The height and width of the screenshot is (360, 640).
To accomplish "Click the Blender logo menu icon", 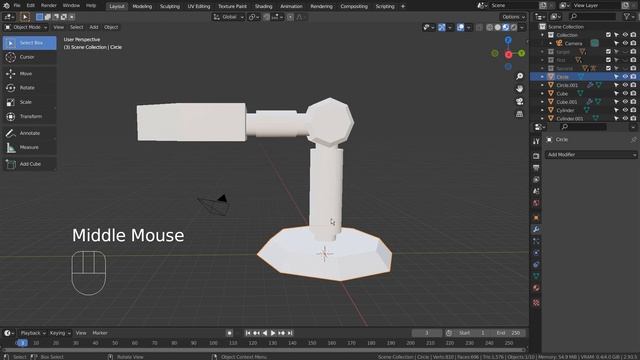I will [x=6, y=6].
